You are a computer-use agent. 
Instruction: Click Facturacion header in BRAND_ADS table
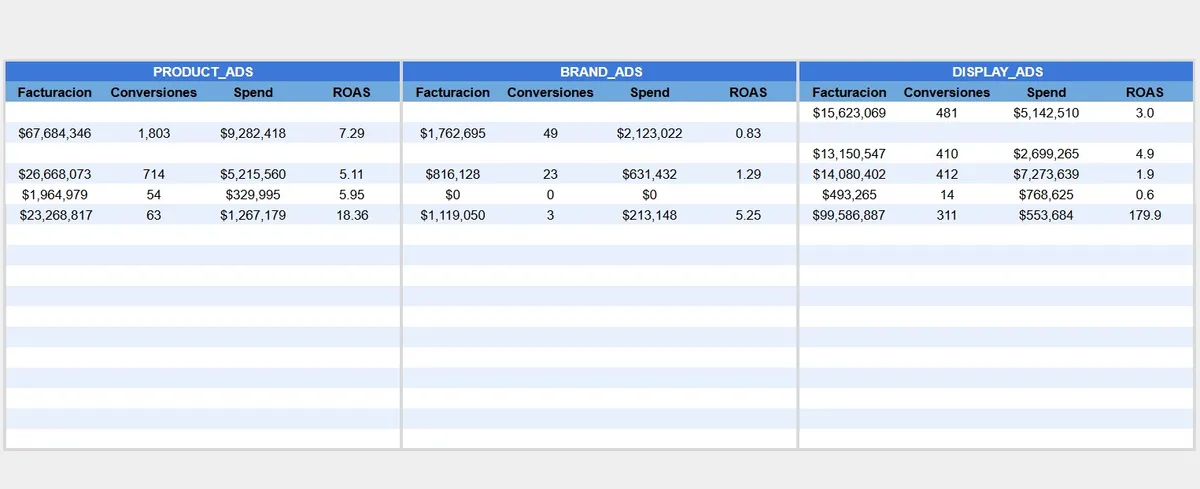(453, 92)
